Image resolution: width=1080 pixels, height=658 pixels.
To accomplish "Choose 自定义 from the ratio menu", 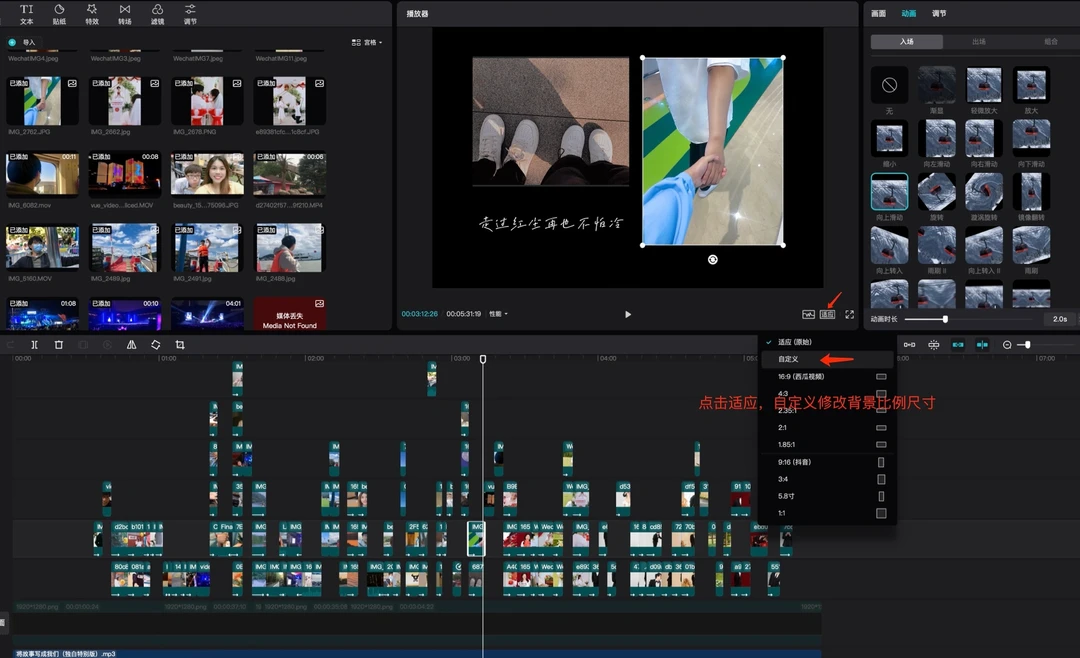I will pyautogui.click(x=790, y=359).
